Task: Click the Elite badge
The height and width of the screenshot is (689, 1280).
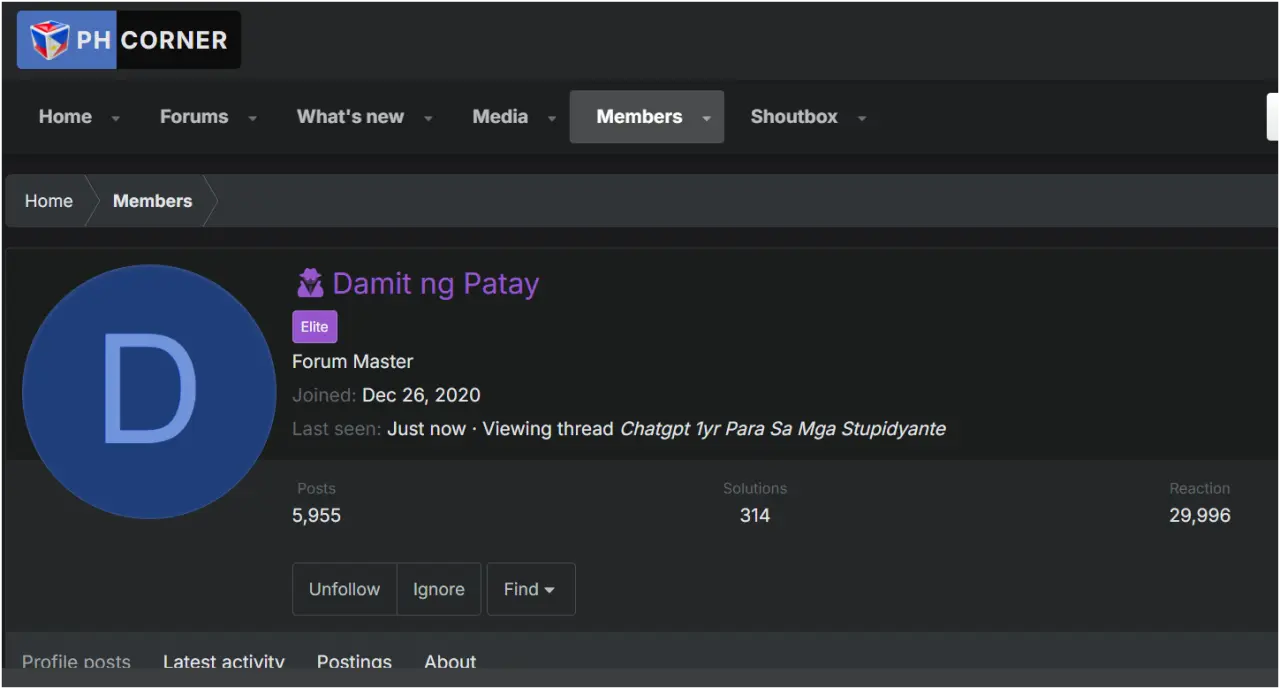Action: pyautogui.click(x=315, y=327)
